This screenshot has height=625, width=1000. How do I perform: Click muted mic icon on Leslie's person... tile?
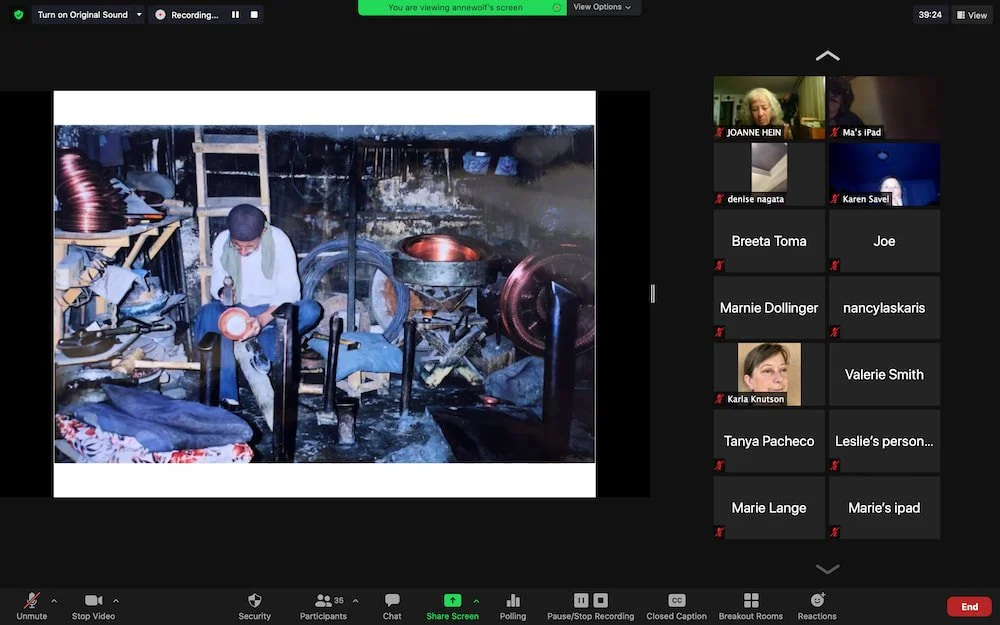click(x=834, y=466)
